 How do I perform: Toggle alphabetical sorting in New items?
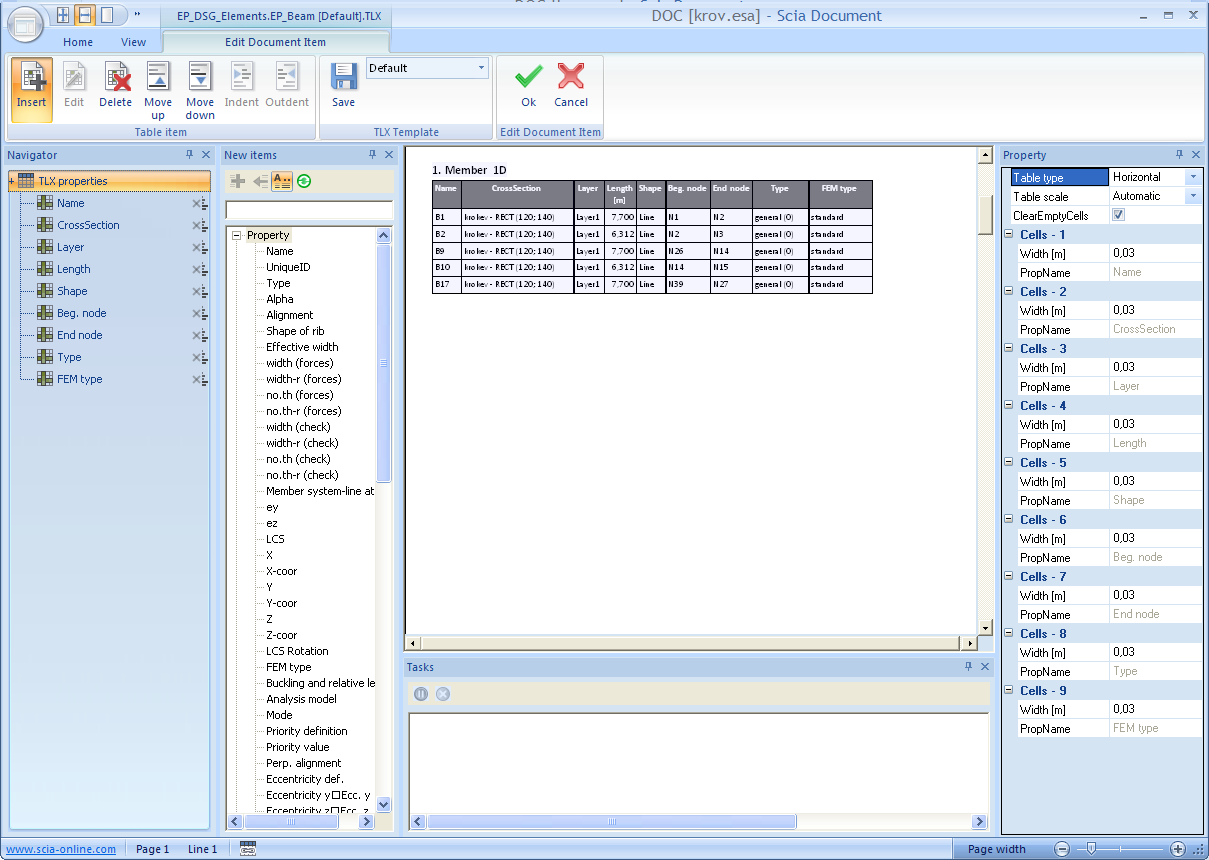(282, 181)
